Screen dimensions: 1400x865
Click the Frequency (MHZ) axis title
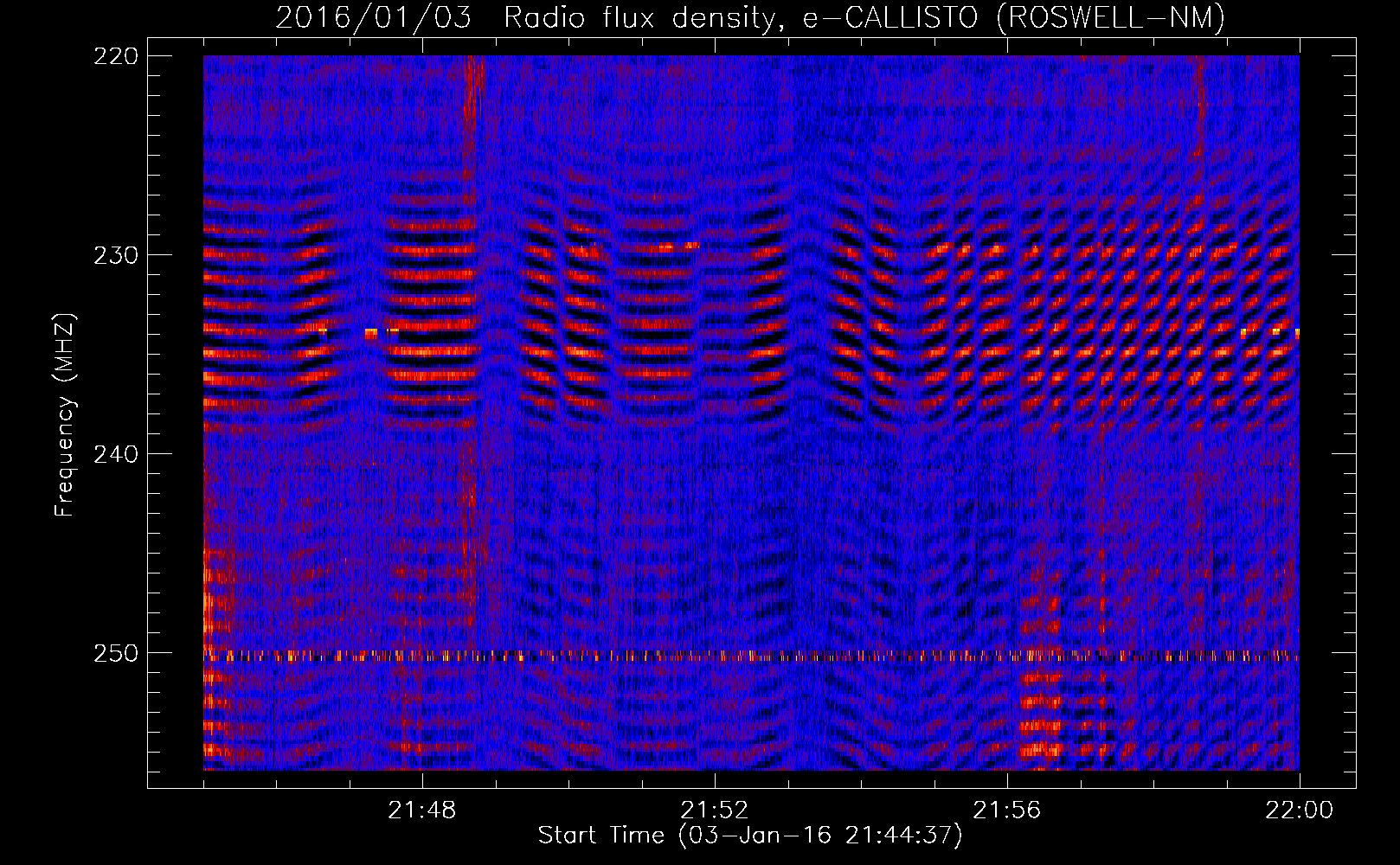click(x=66, y=414)
